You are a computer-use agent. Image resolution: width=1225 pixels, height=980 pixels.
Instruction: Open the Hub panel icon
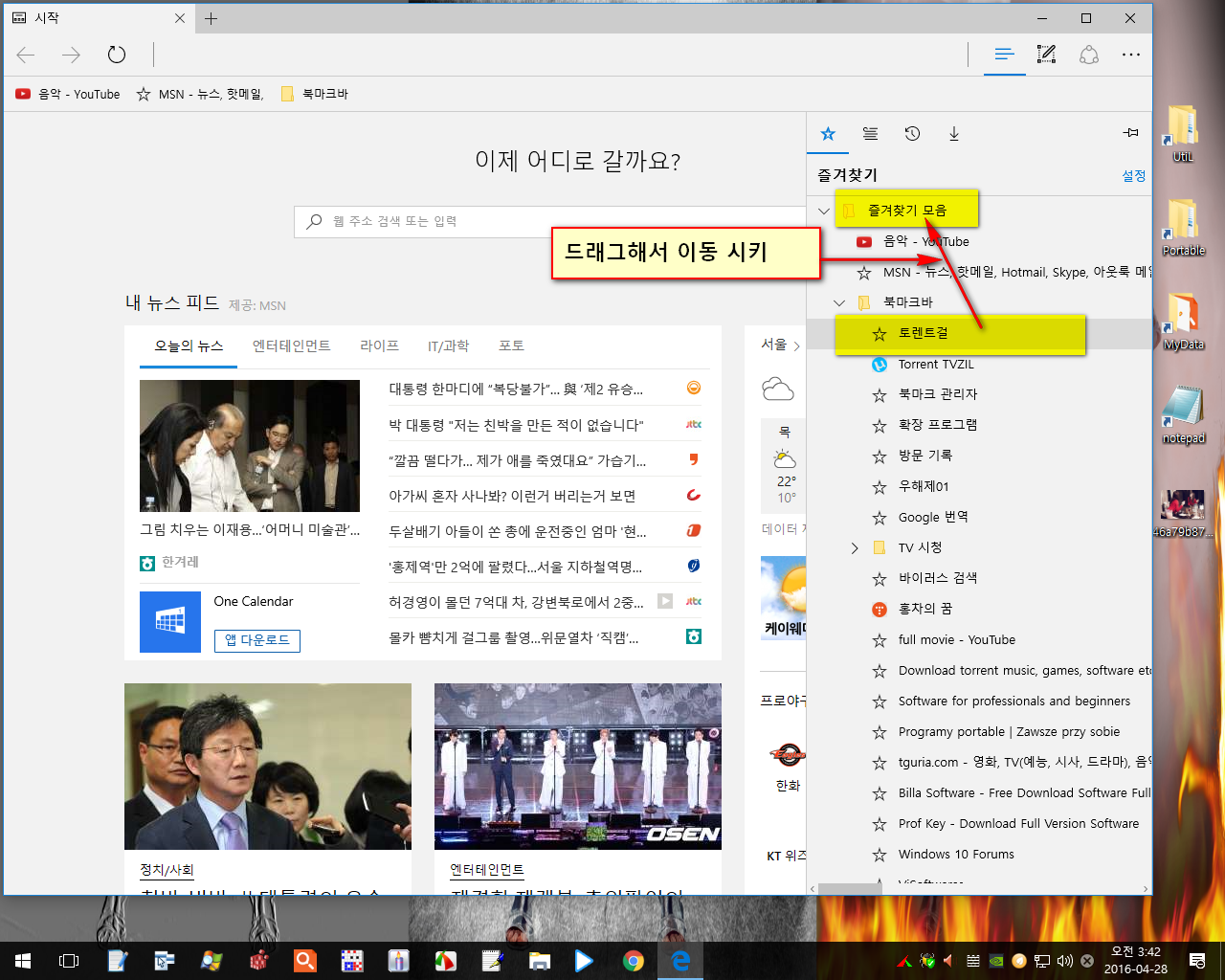(1004, 55)
